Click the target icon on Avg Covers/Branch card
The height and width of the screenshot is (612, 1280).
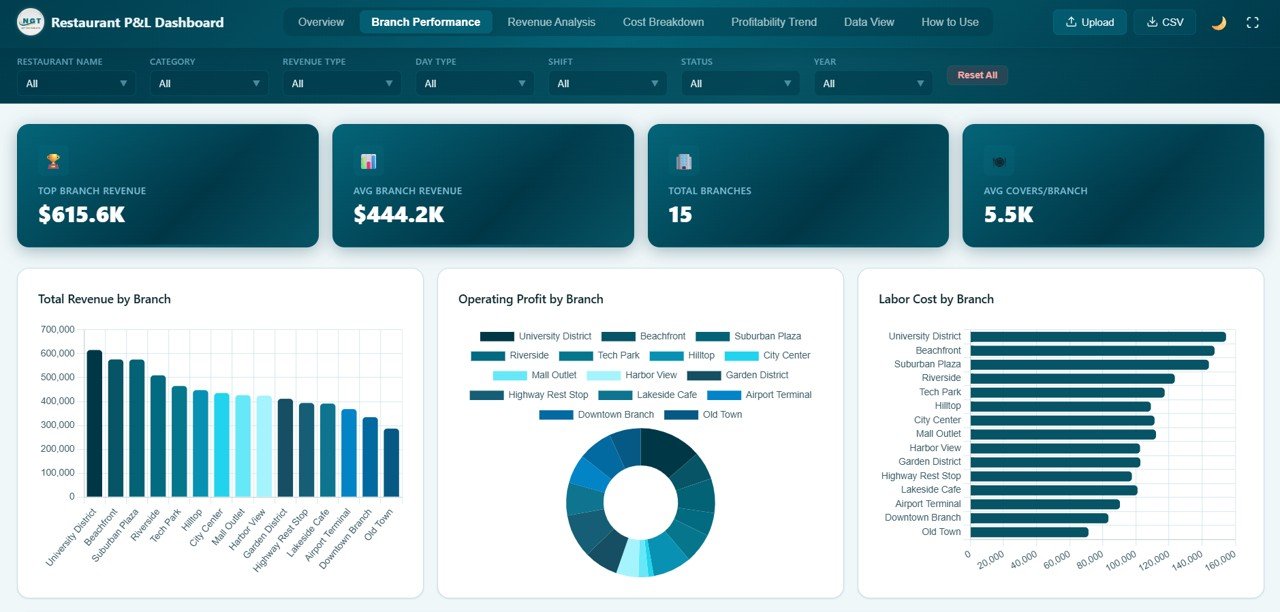pyautogui.click(x=998, y=160)
